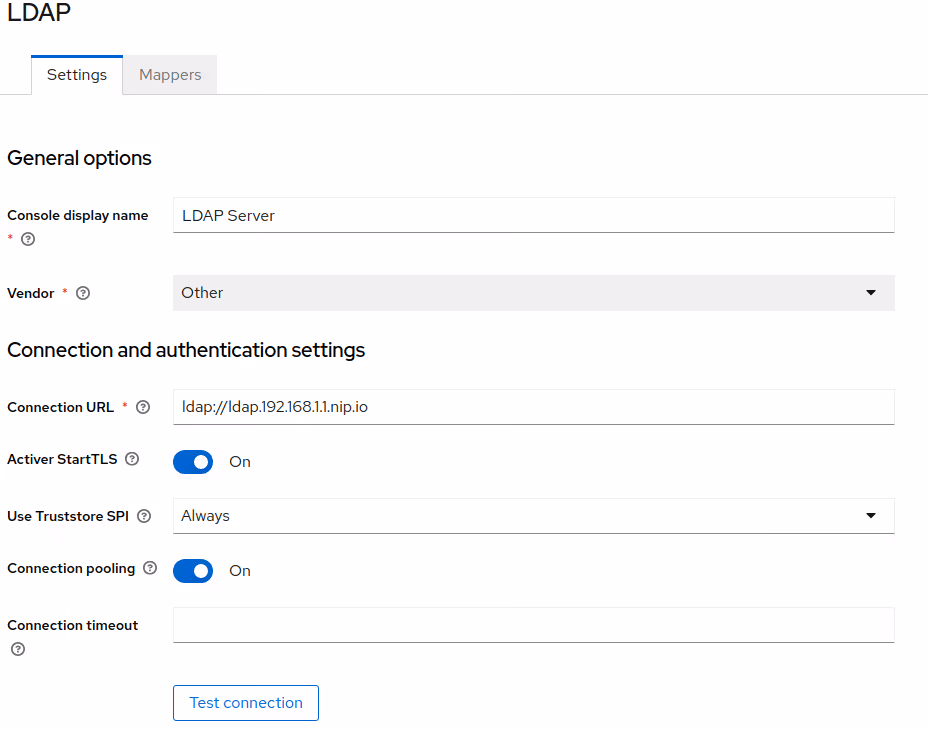Click caret arrow of Truststore SPI select

pos(870,516)
